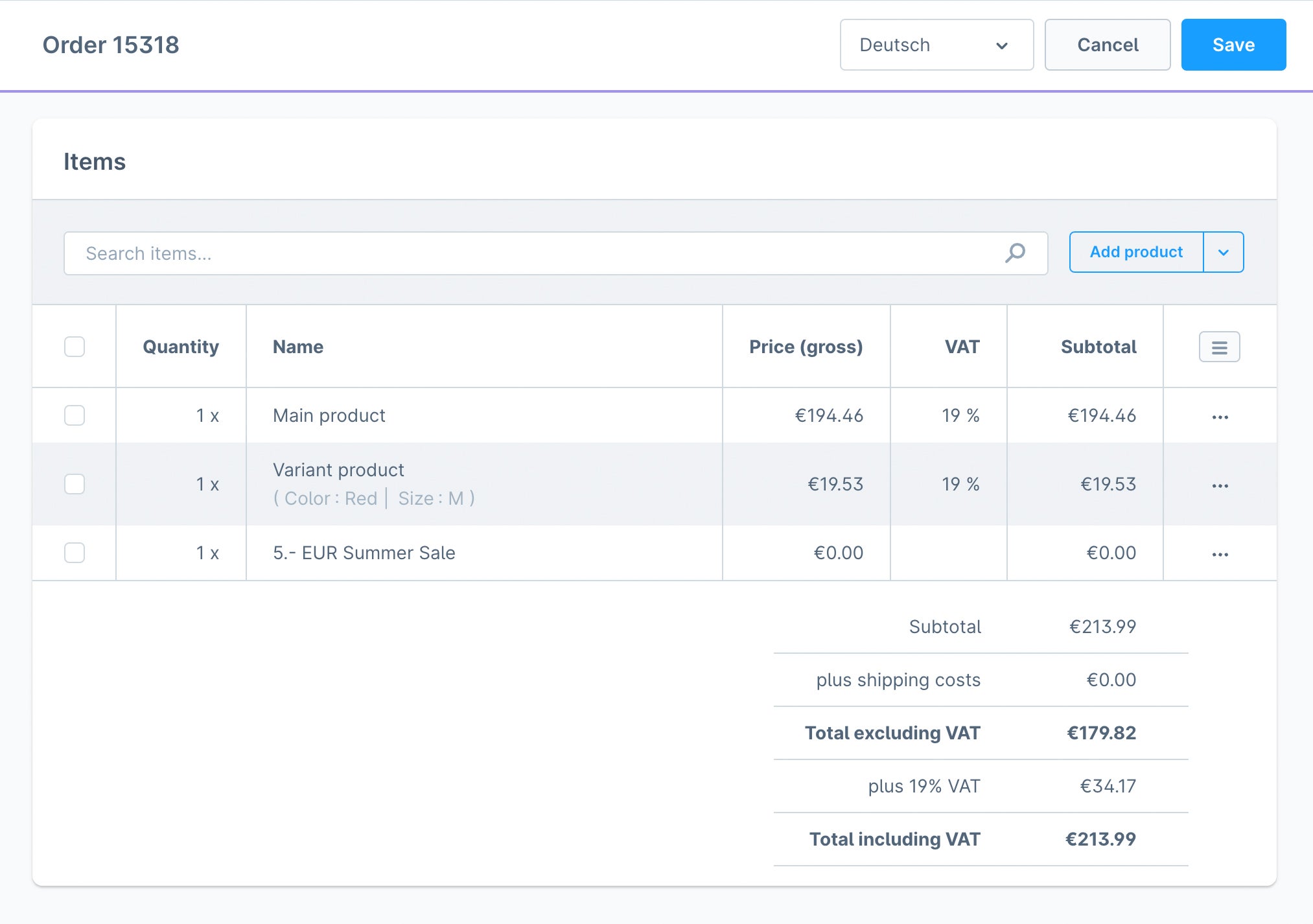Click the Variant product quantity 1 x
Image resolution: width=1313 pixels, height=924 pixels.
pyautogui.click(x=207, y=484)
